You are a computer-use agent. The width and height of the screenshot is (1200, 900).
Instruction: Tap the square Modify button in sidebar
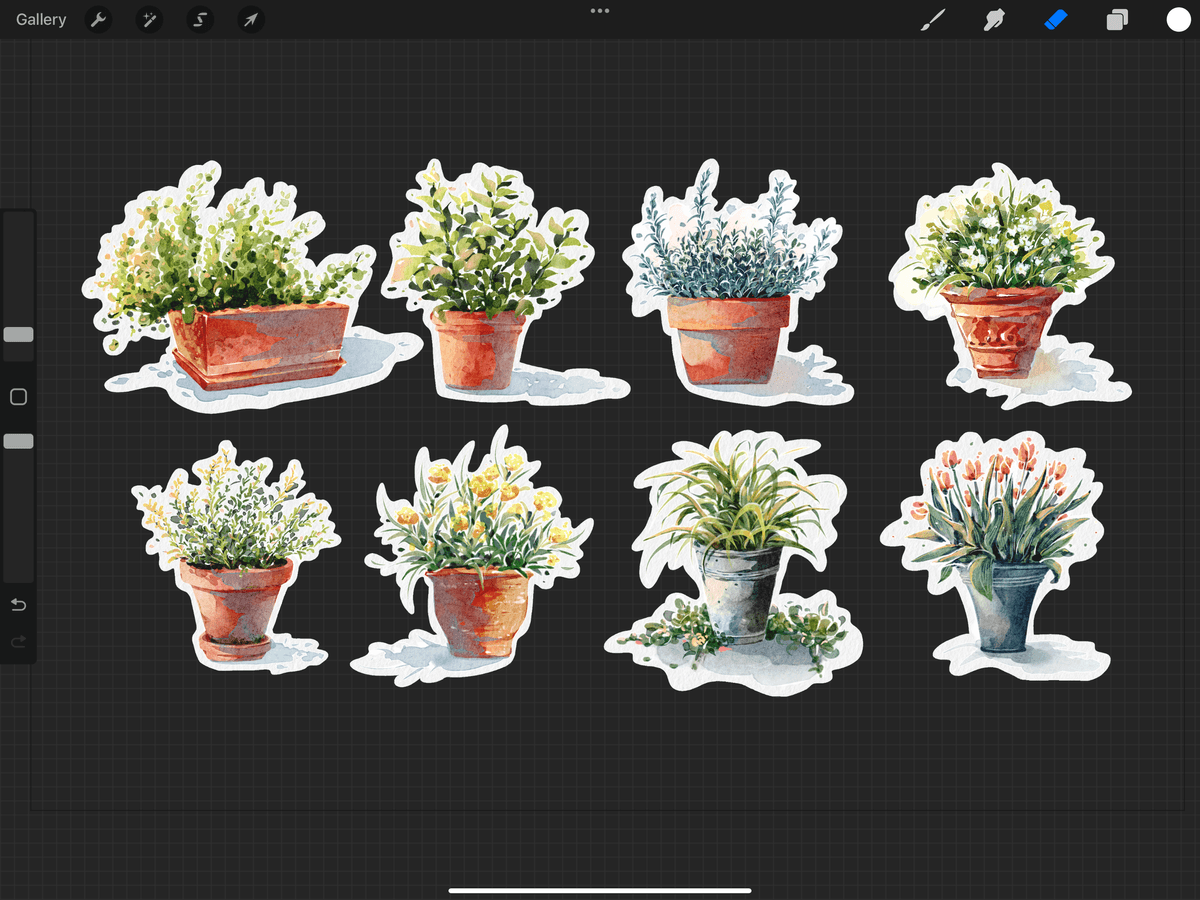click(x=18, y=397)
